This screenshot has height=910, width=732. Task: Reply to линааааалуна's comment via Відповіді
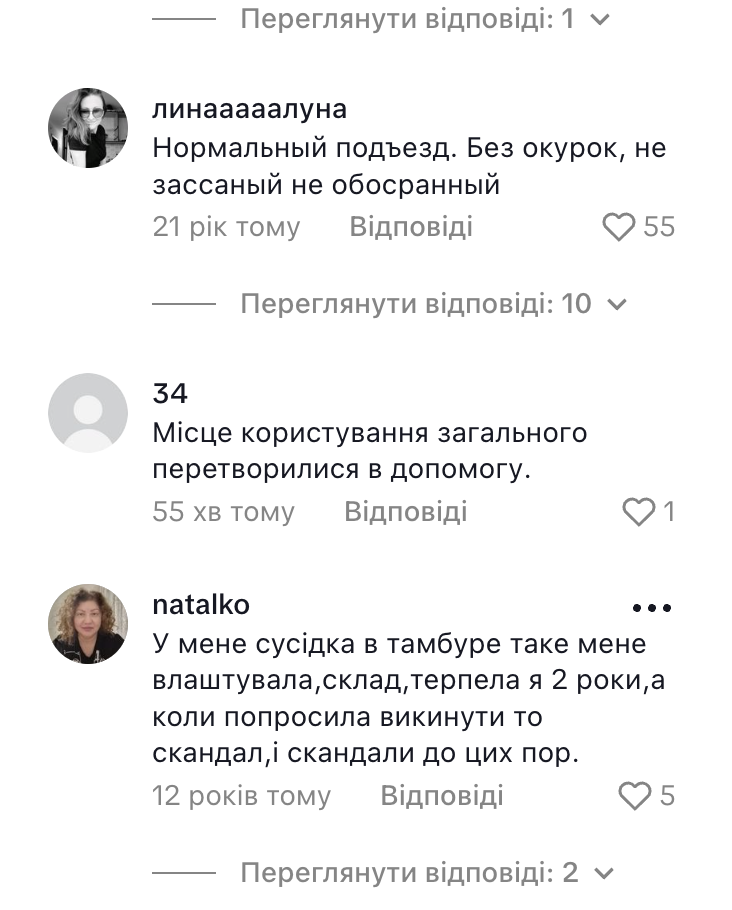tap(411, 227)
